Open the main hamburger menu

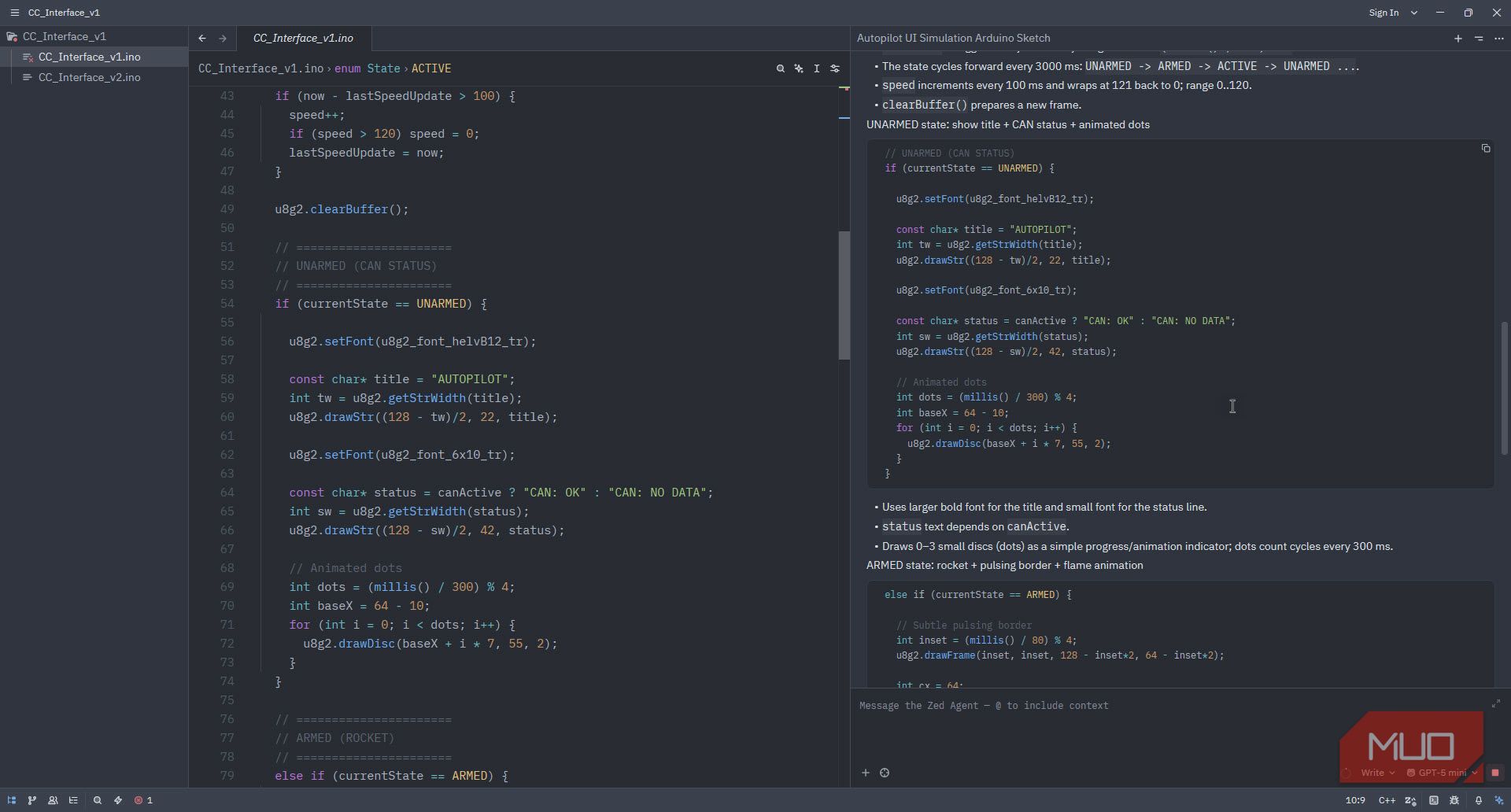(14, 13)
